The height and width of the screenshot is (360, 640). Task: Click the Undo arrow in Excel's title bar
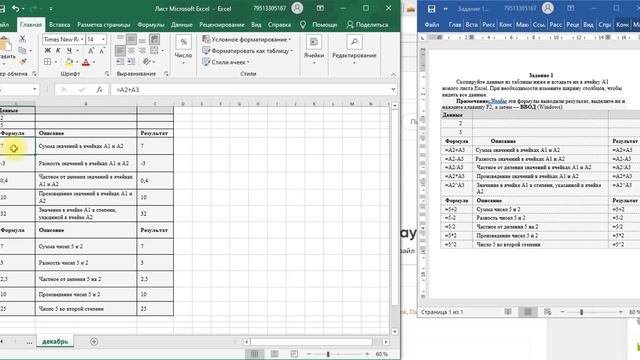click(x=16, y=8)
